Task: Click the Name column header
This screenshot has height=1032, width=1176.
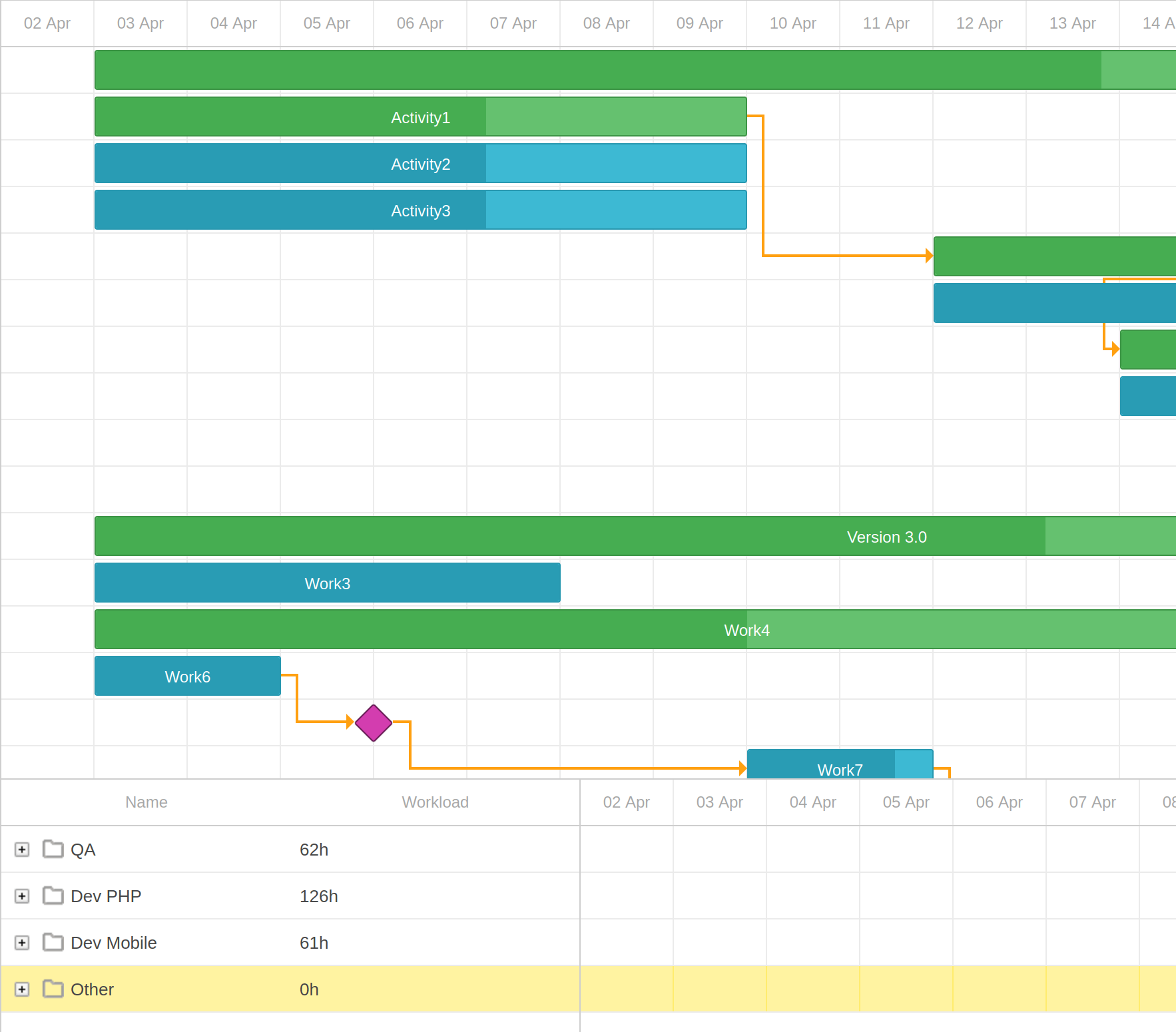Action: click(146, 802)
